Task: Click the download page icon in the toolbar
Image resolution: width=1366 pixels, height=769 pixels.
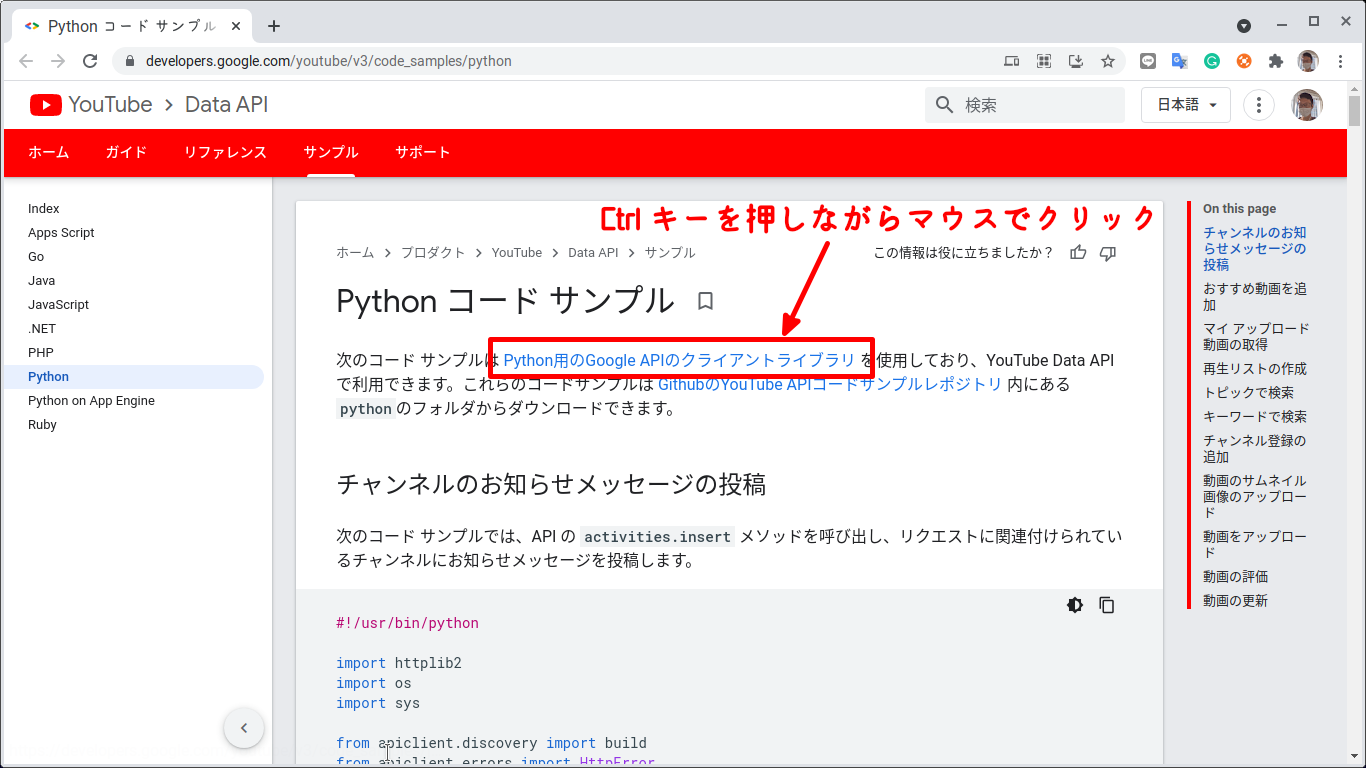Action: pyautogui.click(x=1075, y=61)
